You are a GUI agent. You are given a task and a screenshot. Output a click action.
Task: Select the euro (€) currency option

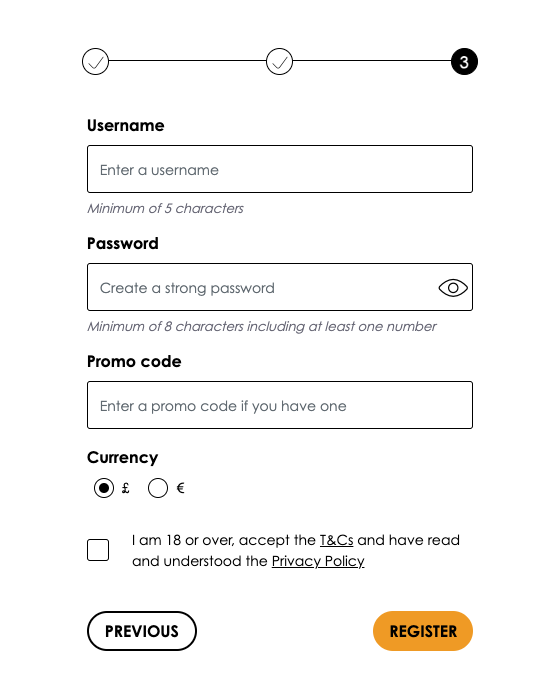pos(158,488)
